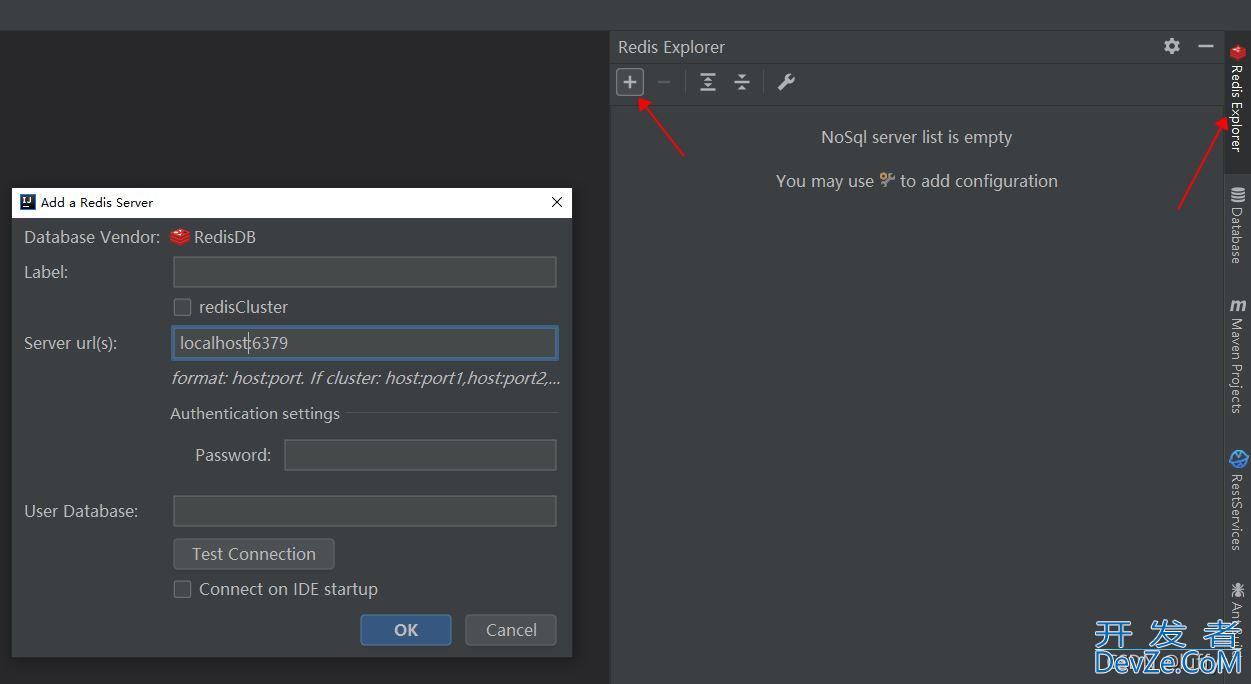Add a new server in Redis Explorer
This screenshot has height=684, width=1251.
pyautogui.click(x=630, y=82)
